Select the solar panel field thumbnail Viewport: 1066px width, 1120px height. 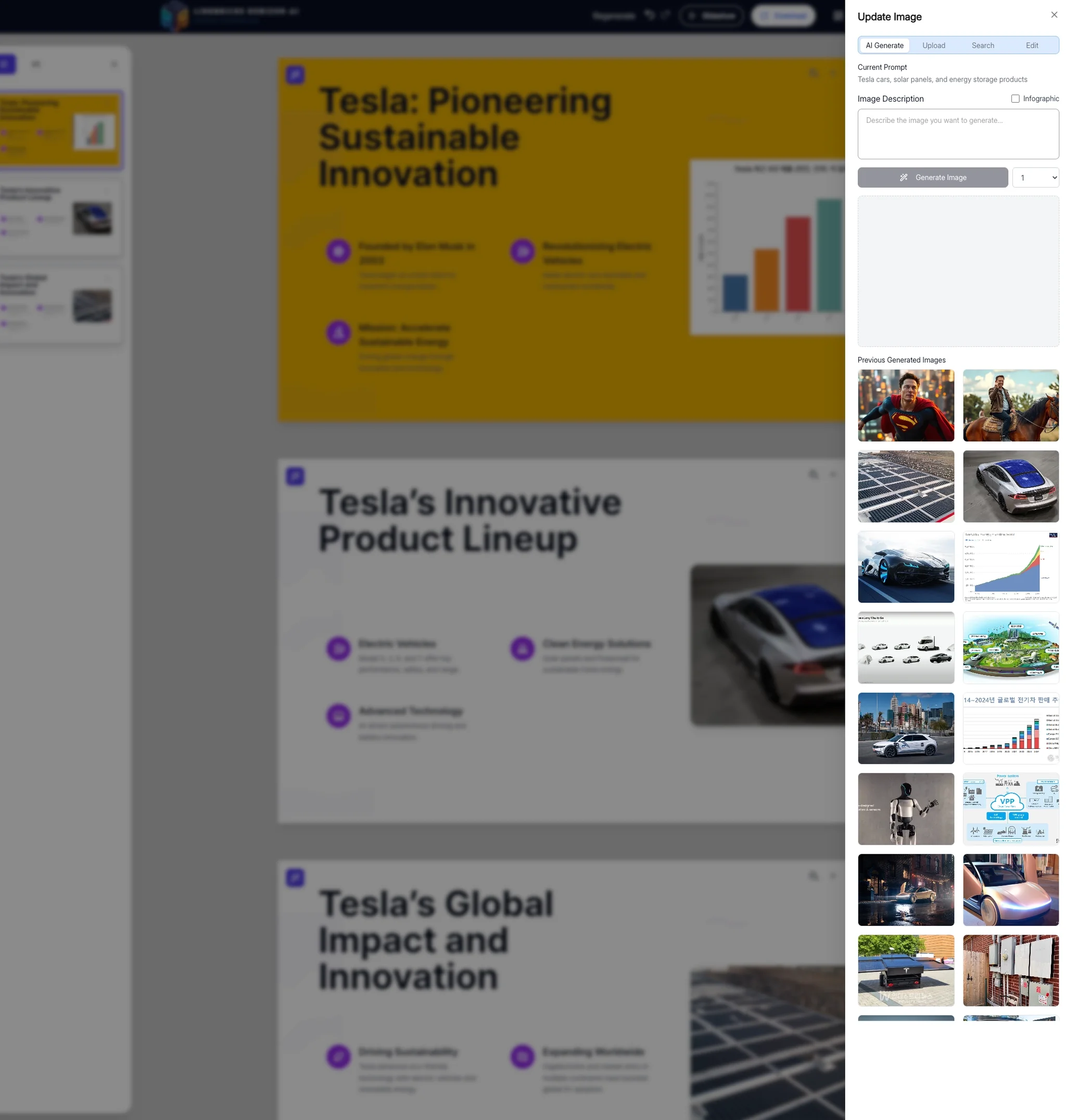(905, 486)
